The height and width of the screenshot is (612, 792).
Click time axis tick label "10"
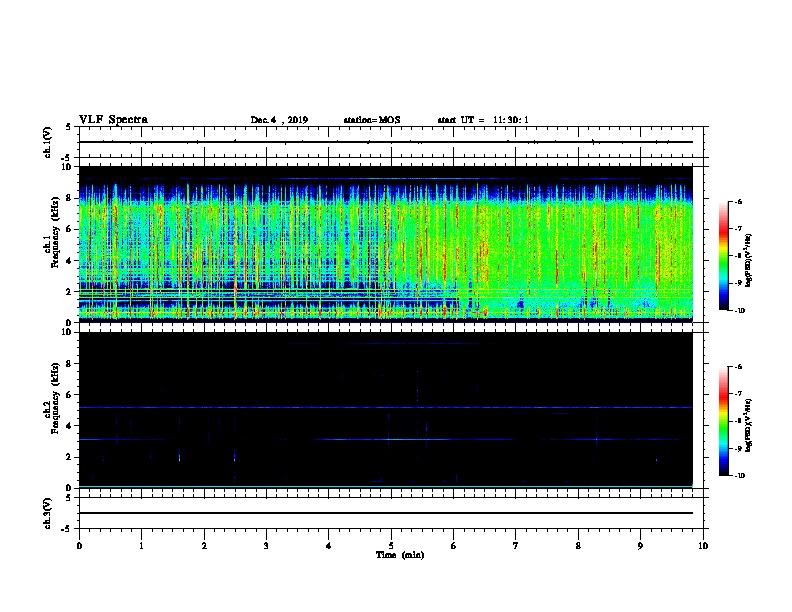tap(703, 546)
